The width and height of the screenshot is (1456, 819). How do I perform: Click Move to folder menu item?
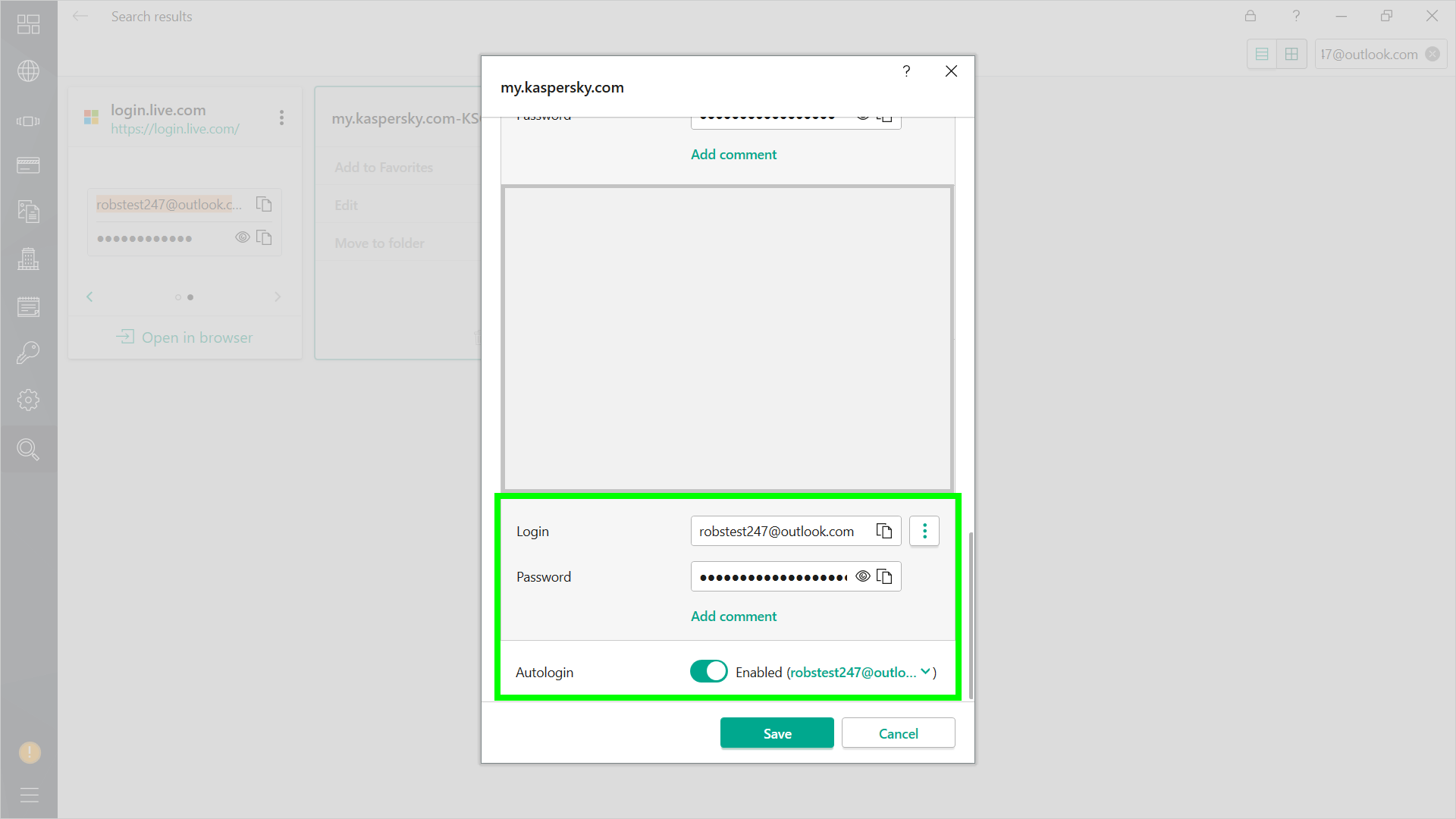point(379,243)
